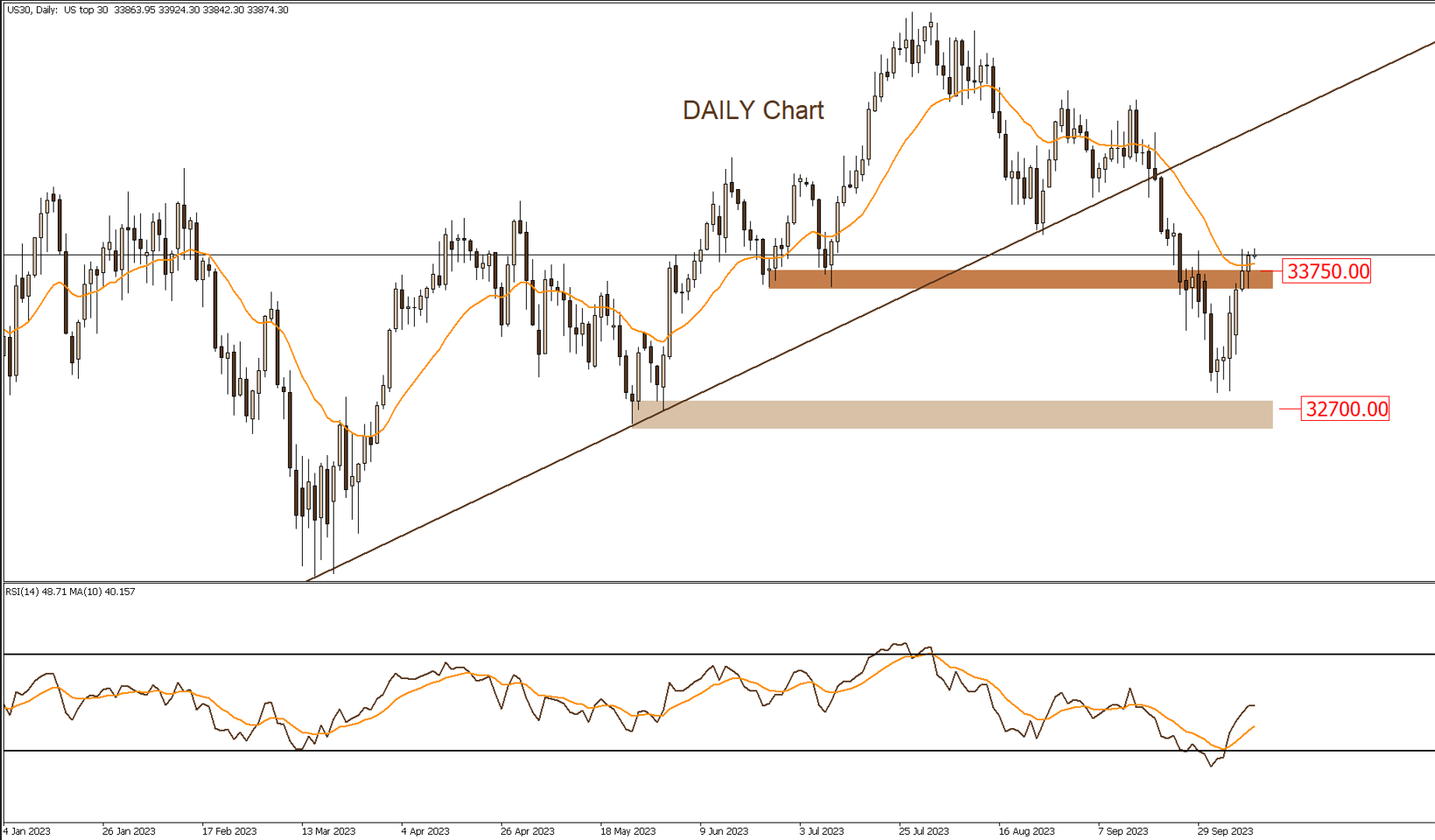Viewport: 1435px width, 840px height.
Task: Click the 4 Jan 2023 date label
Action: [x=28, y=830]
